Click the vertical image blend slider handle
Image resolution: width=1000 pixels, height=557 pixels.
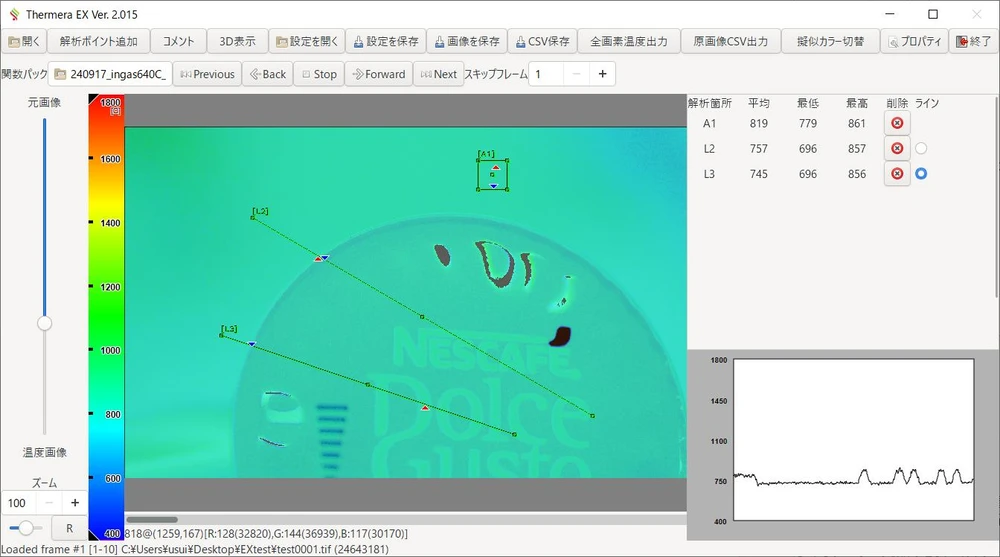44,323
